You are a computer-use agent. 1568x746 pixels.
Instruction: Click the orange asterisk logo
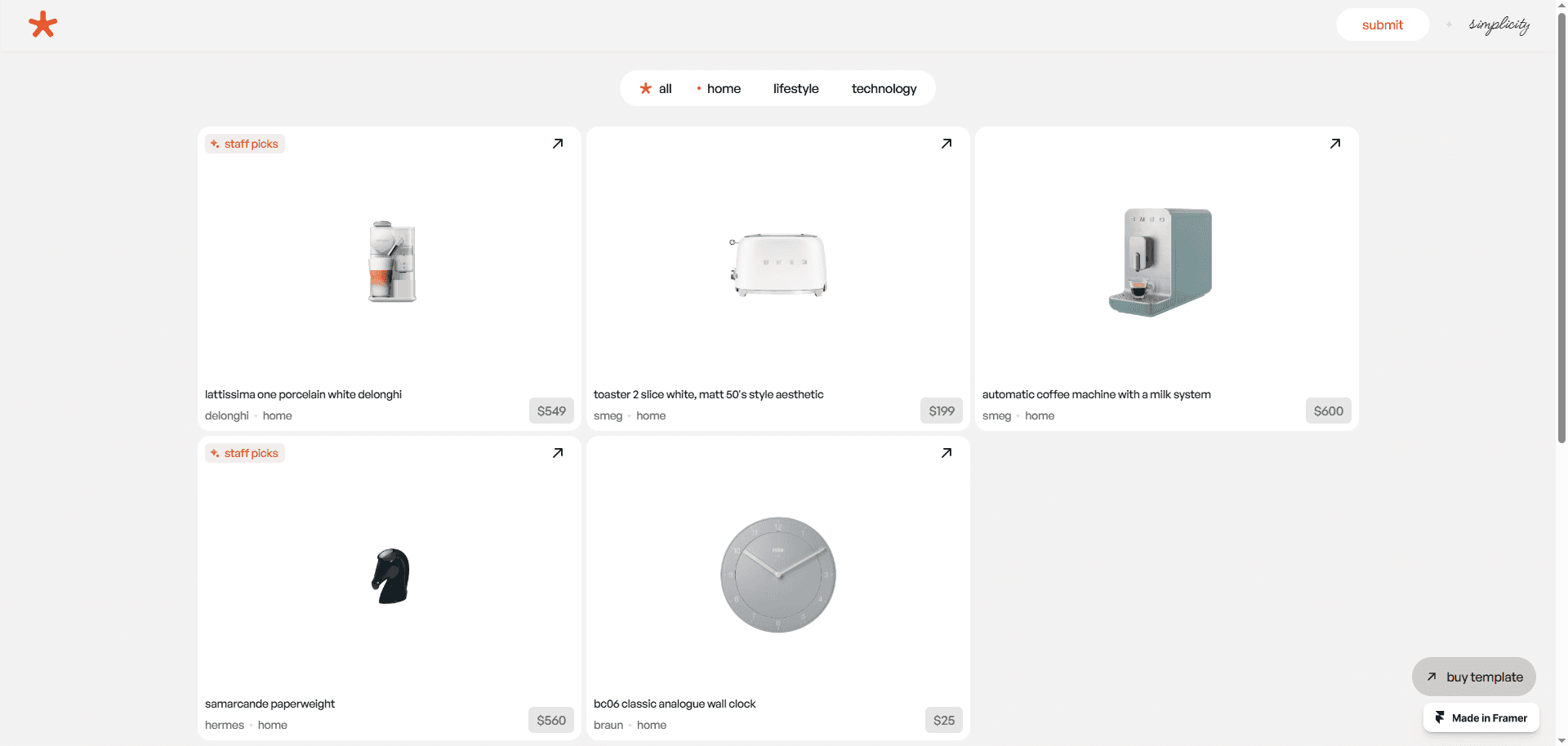(x=42, y=24)
